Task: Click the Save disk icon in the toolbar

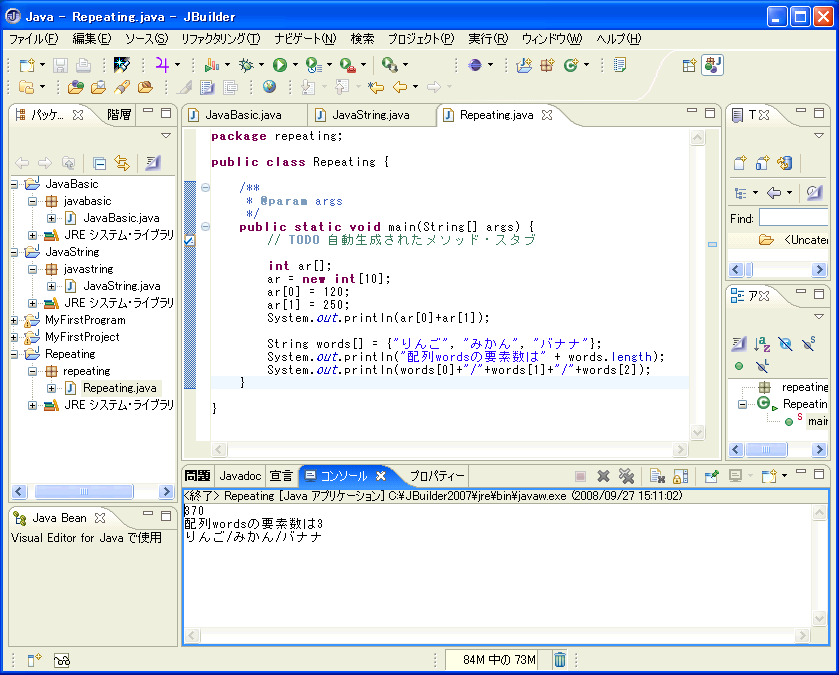Action: [61, 65]
